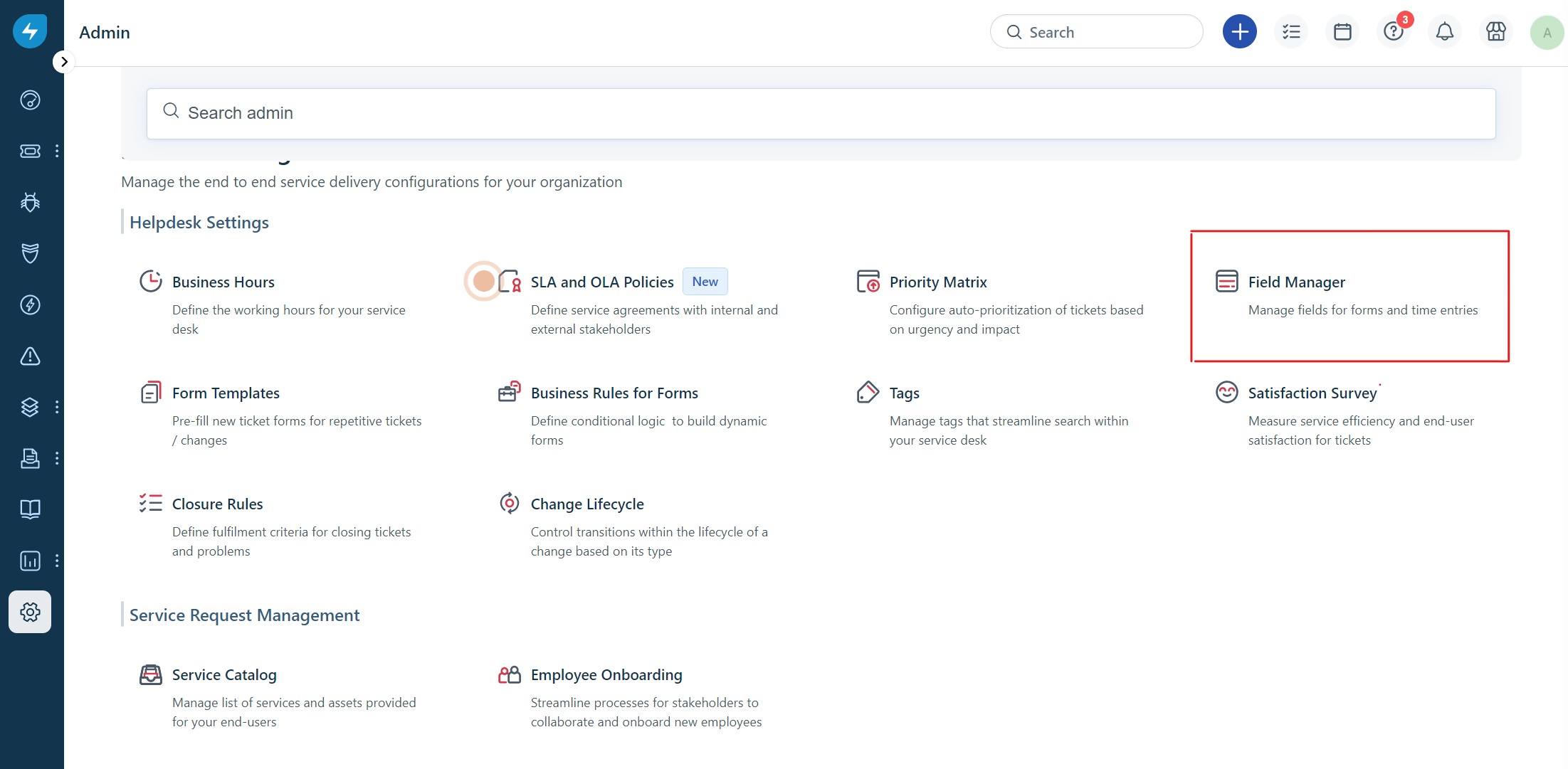
Task: Focus the global Search box
Action: [x=1096, y=32]
